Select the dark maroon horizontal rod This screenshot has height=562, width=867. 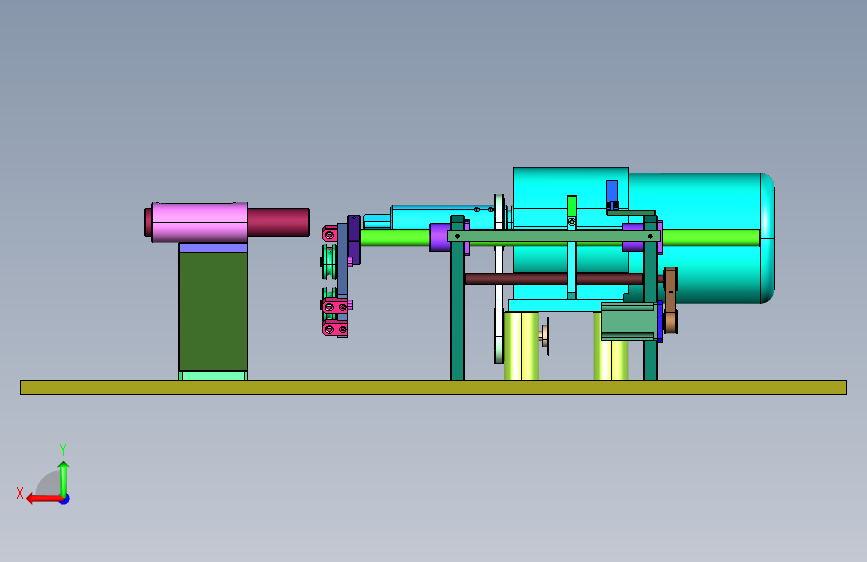click(x=553, y=279)
